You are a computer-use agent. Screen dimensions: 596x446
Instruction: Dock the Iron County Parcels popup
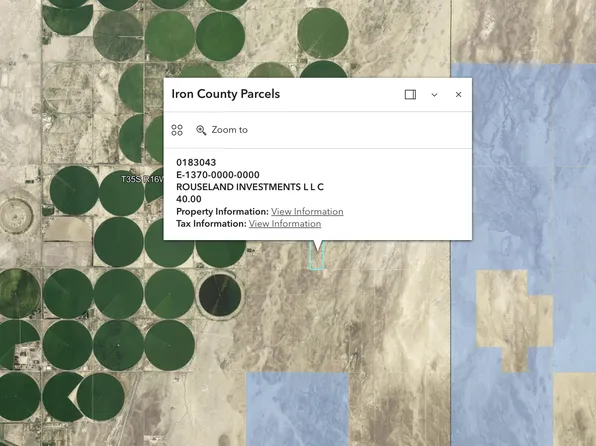(410, 94)
